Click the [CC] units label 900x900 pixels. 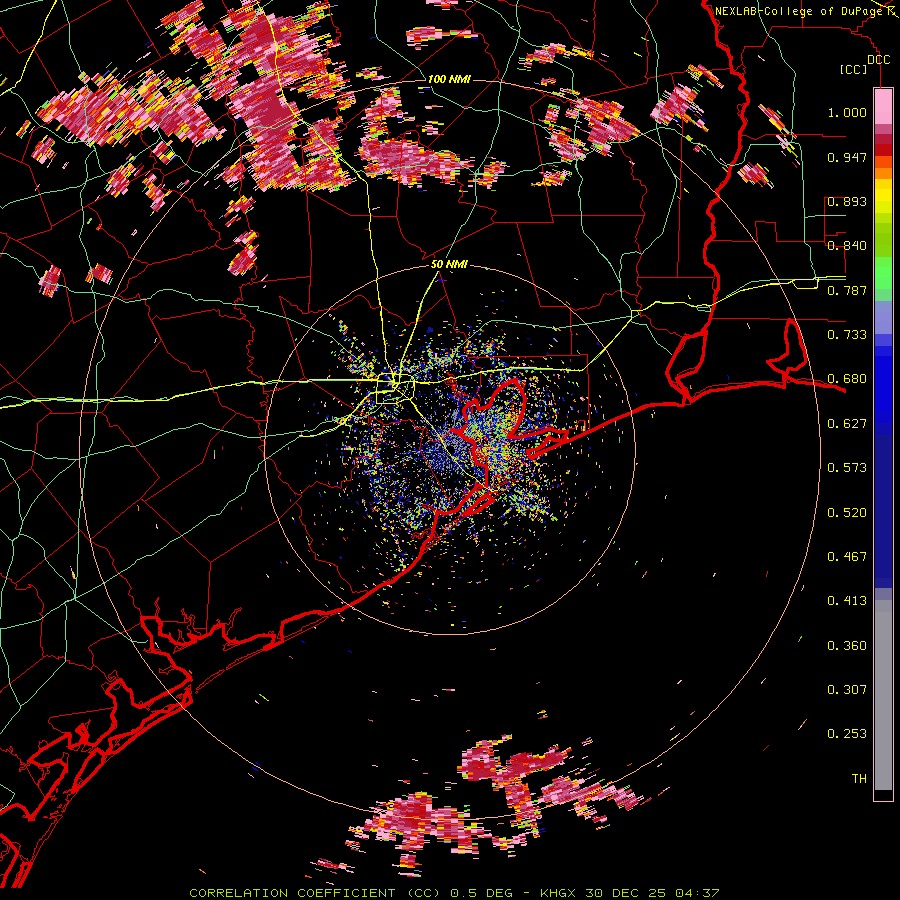point(854,69)
